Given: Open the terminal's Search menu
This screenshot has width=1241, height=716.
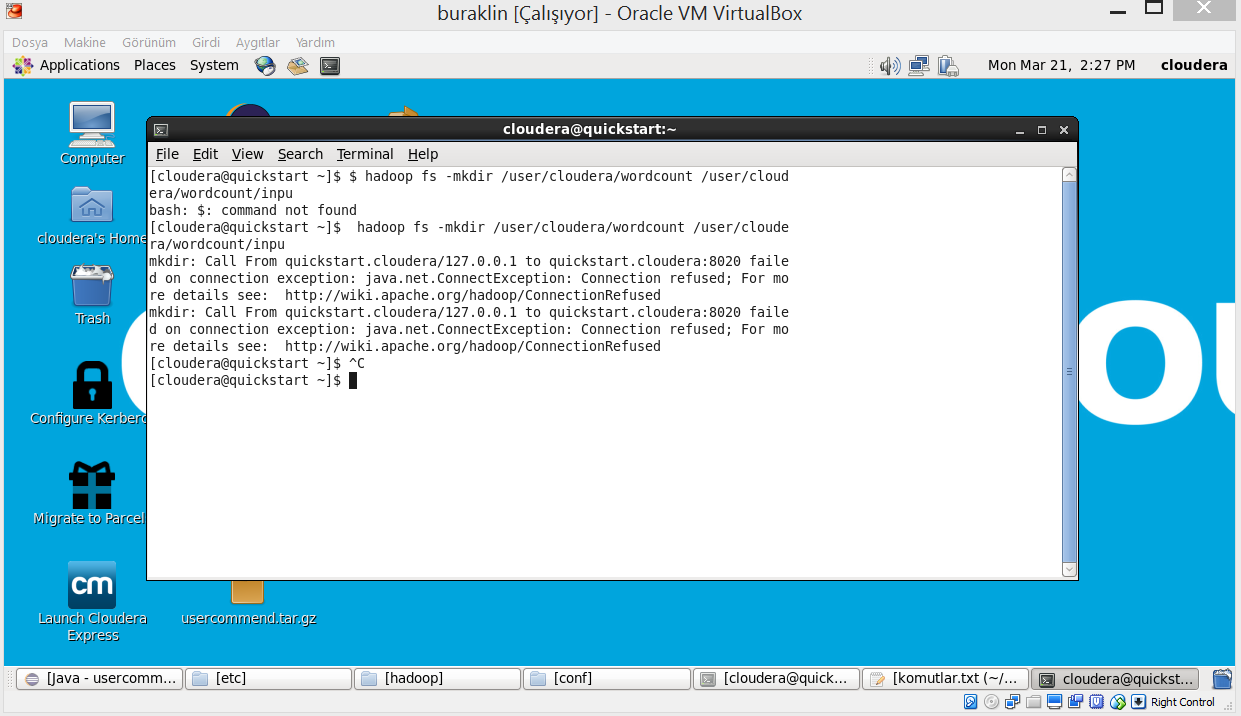Looking at the screenshot, I should [x=300, y=154].
